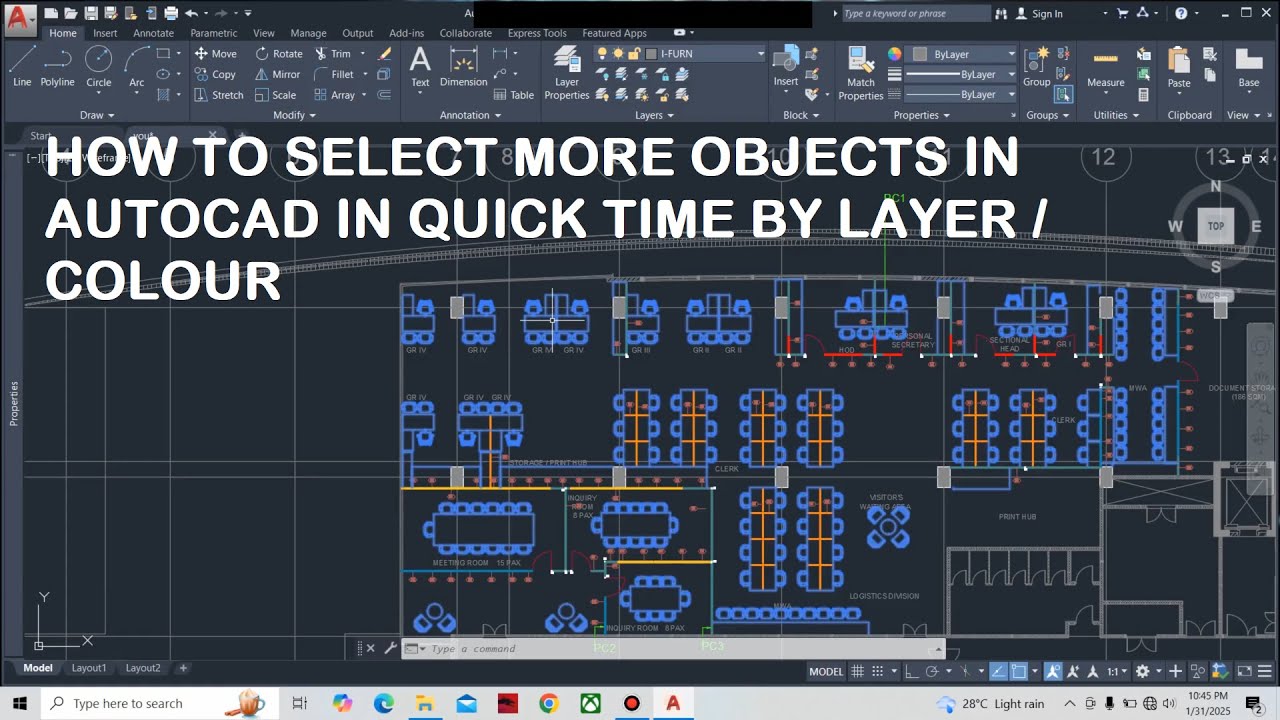Select the Polyline tool

(58, 66)
